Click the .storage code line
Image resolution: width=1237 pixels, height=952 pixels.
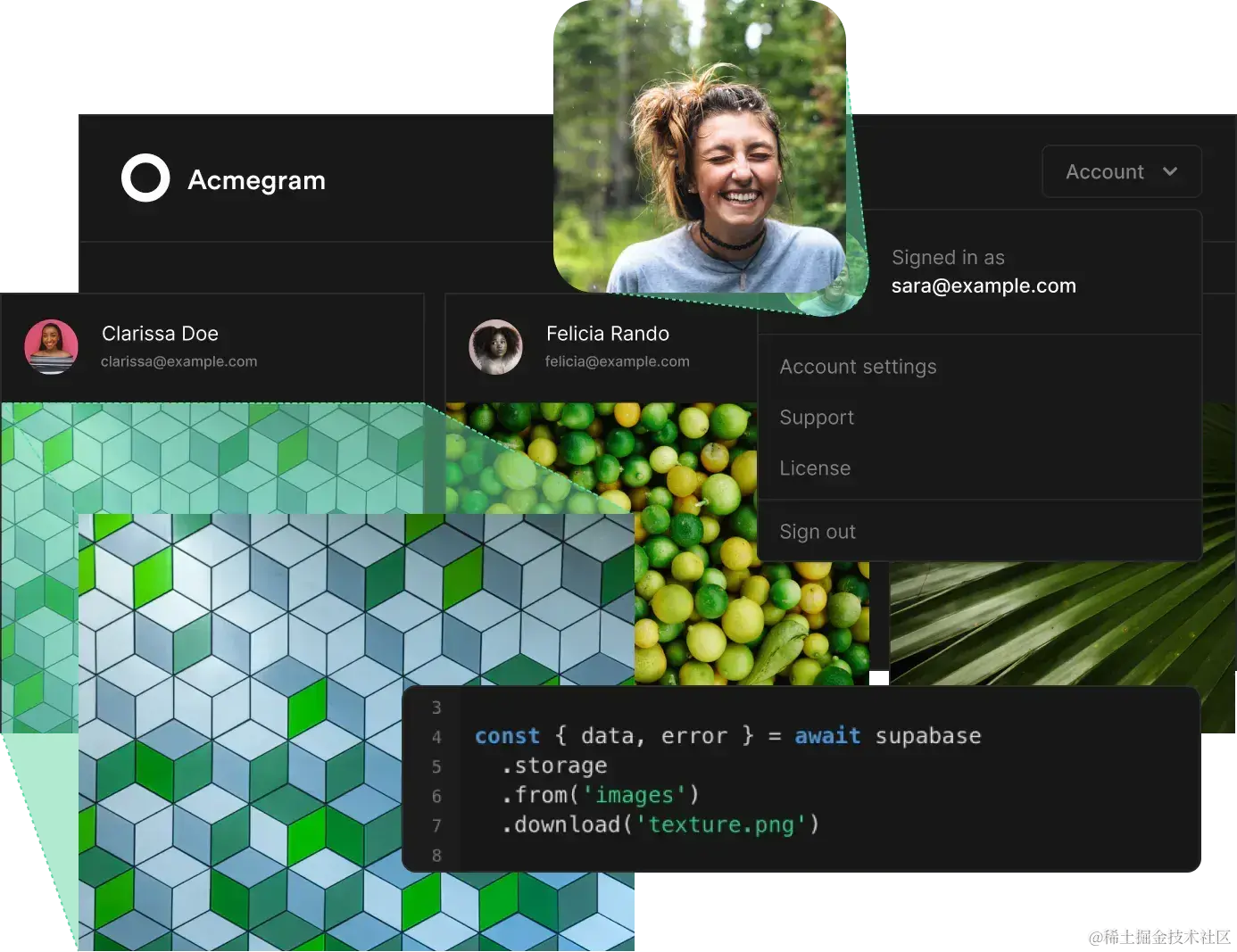[x=554, y=766]
